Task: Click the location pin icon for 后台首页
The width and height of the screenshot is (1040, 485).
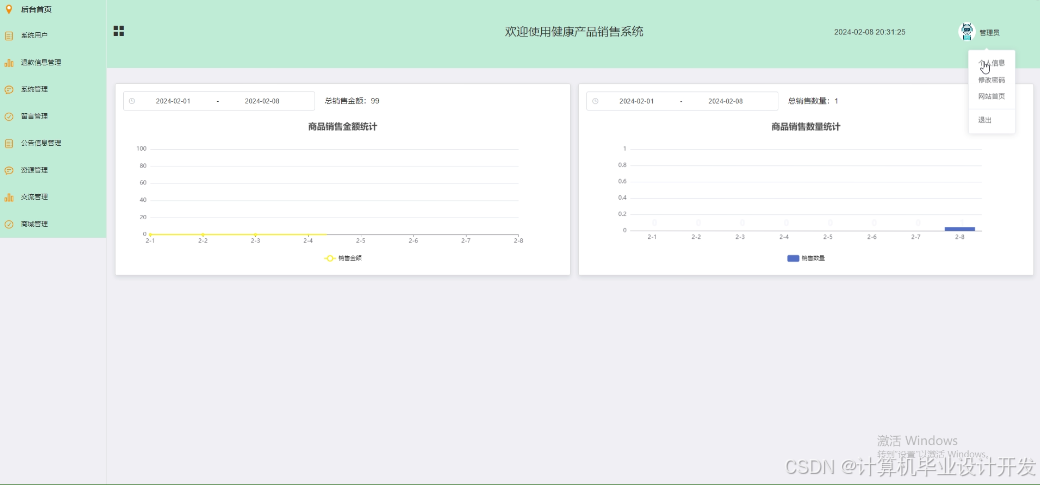Action: click(9, 9)
